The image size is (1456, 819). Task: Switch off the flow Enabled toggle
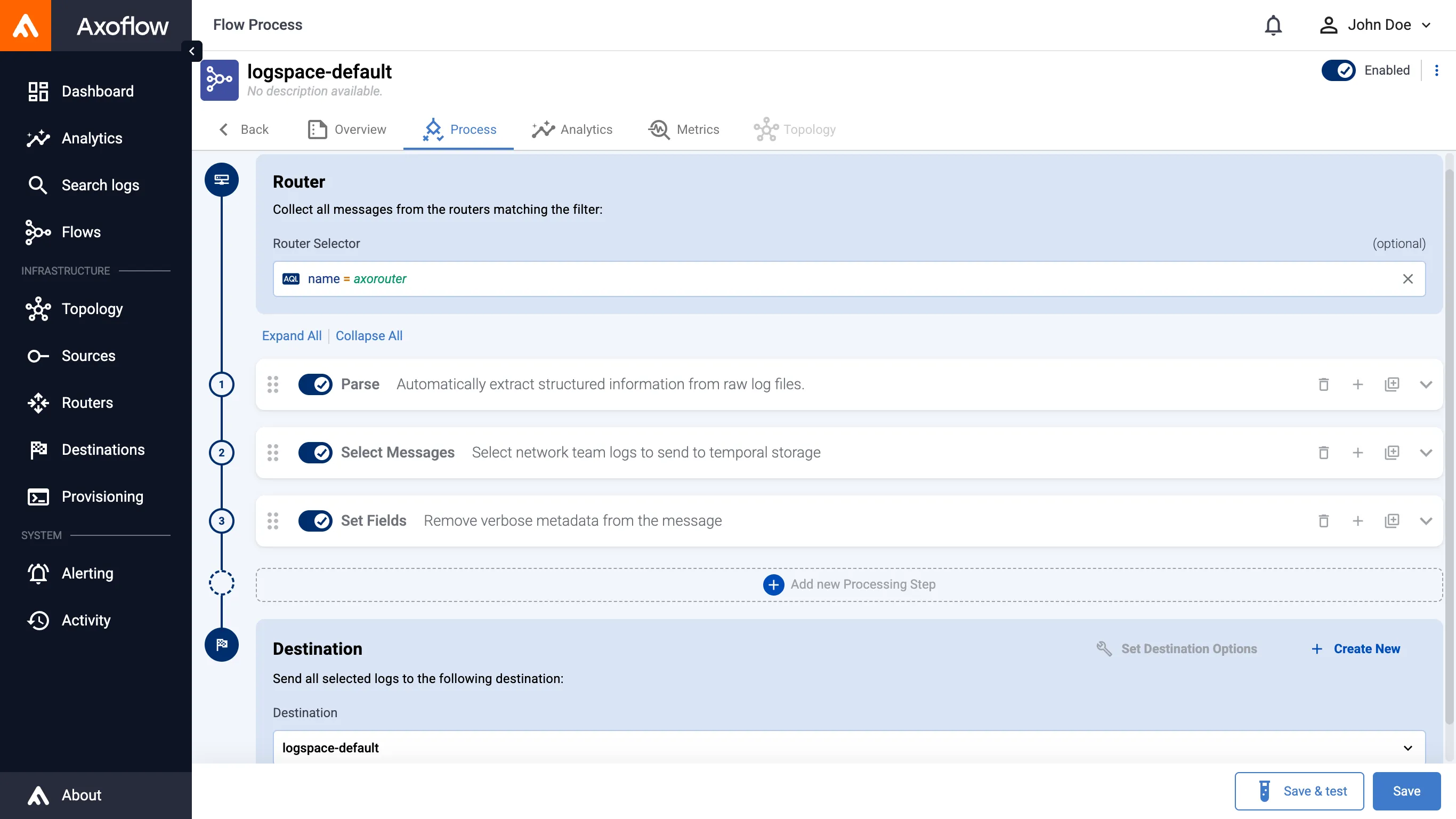1338,70
